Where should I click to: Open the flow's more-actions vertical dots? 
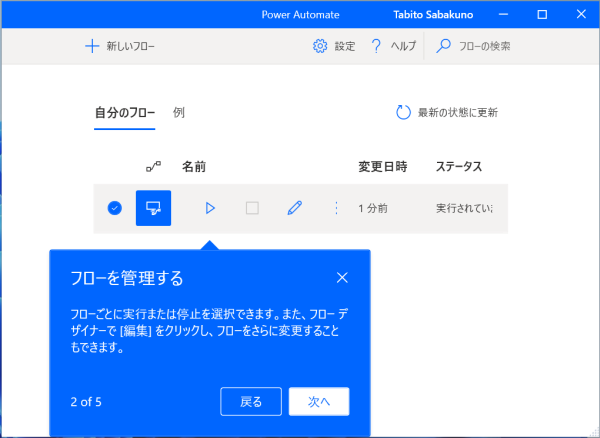coord(336,208)
